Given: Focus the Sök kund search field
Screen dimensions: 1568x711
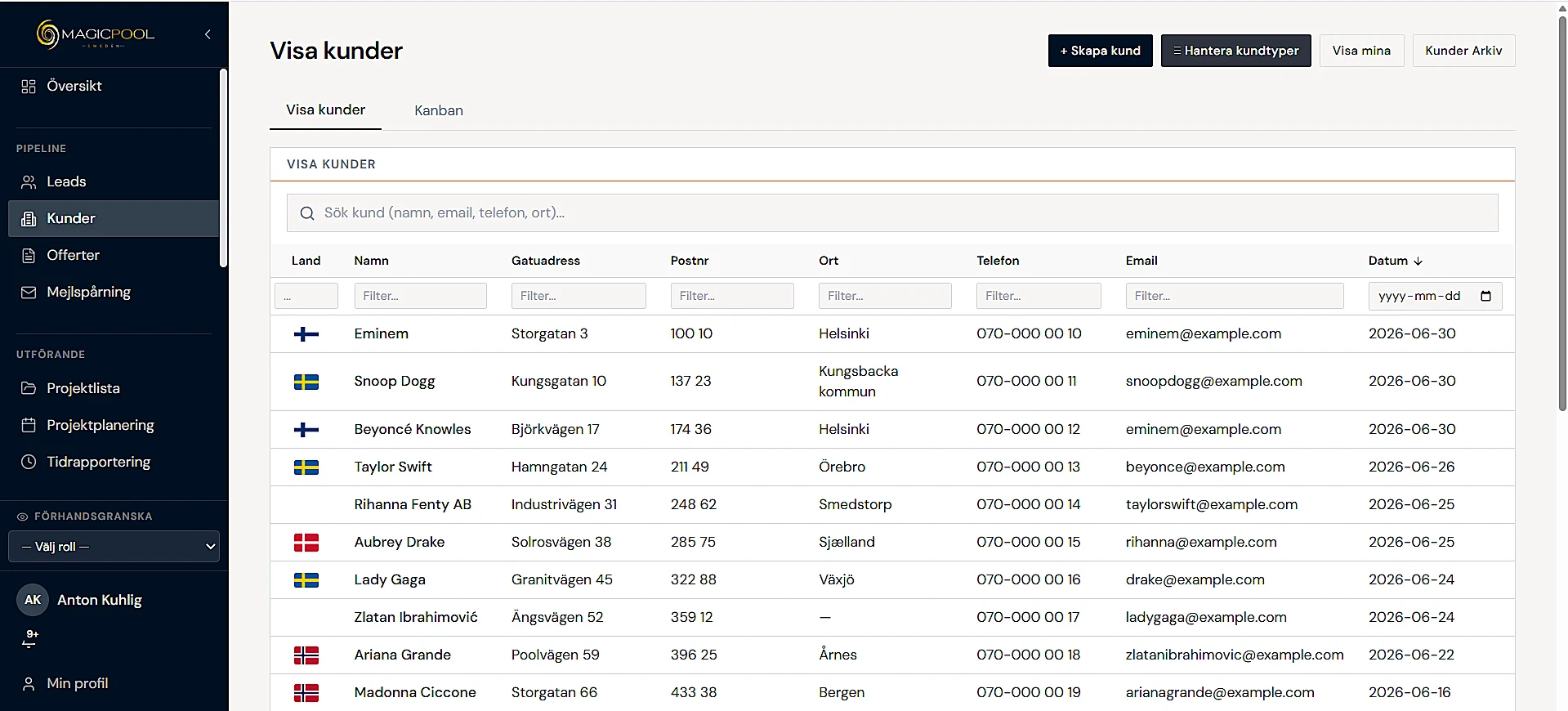Looking at the screenshot, I should pyautogui.click(x=892, y=213).
